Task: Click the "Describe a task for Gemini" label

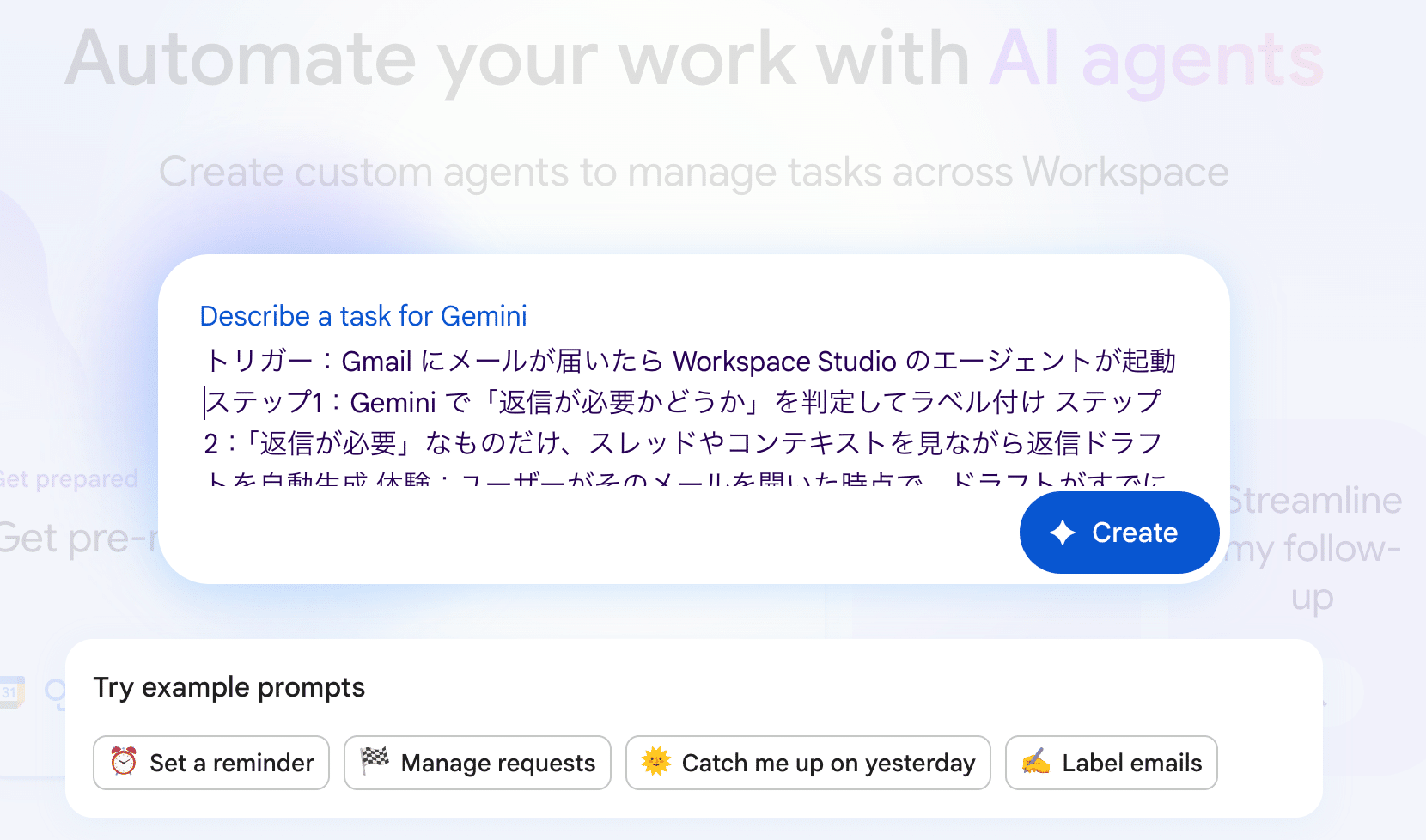Action: (363, 316)
